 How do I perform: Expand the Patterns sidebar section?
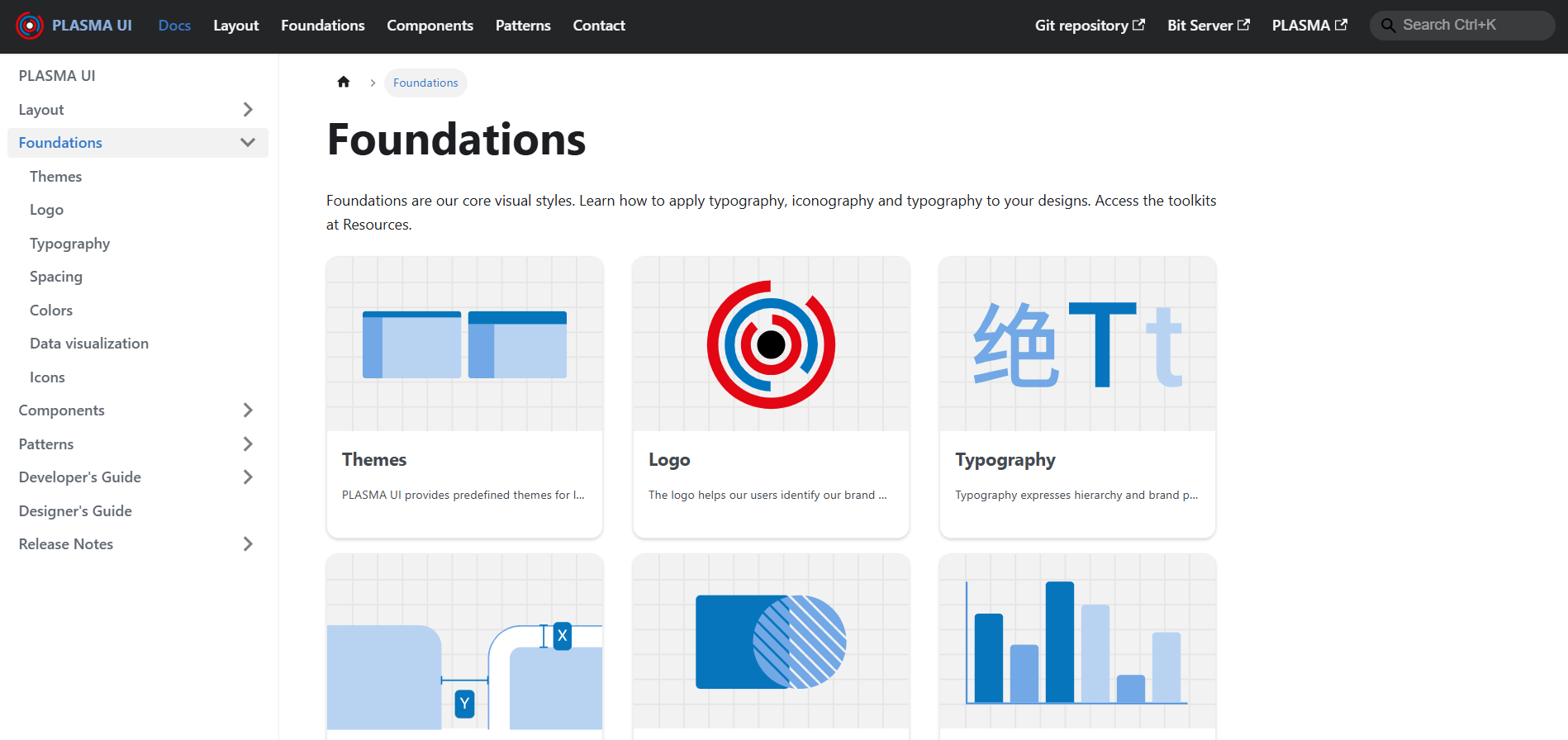point(248,444)
